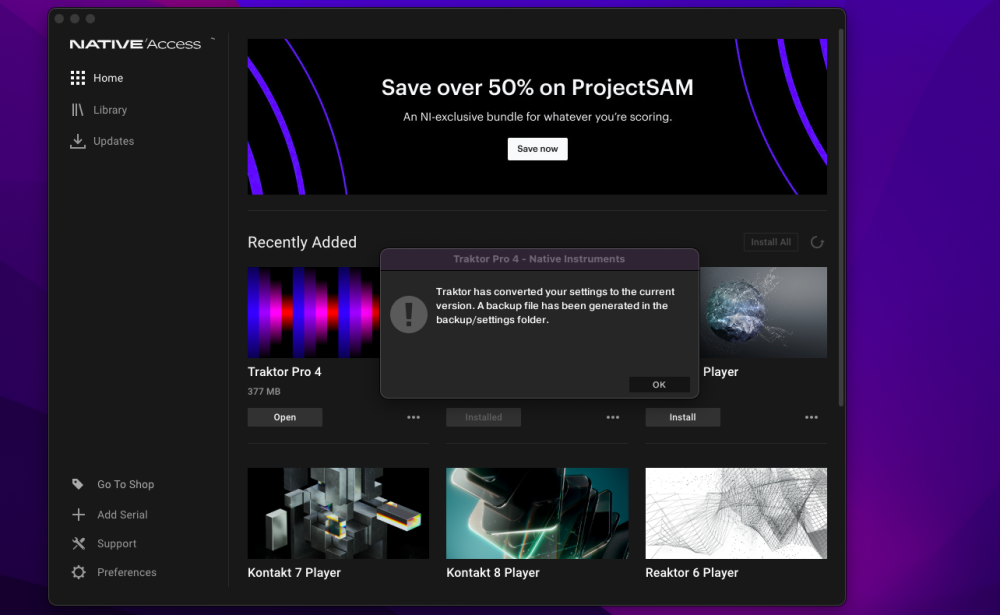
Task: Click the Traktor Pro 4 thumbnail image
Action: tap(314, 313)
